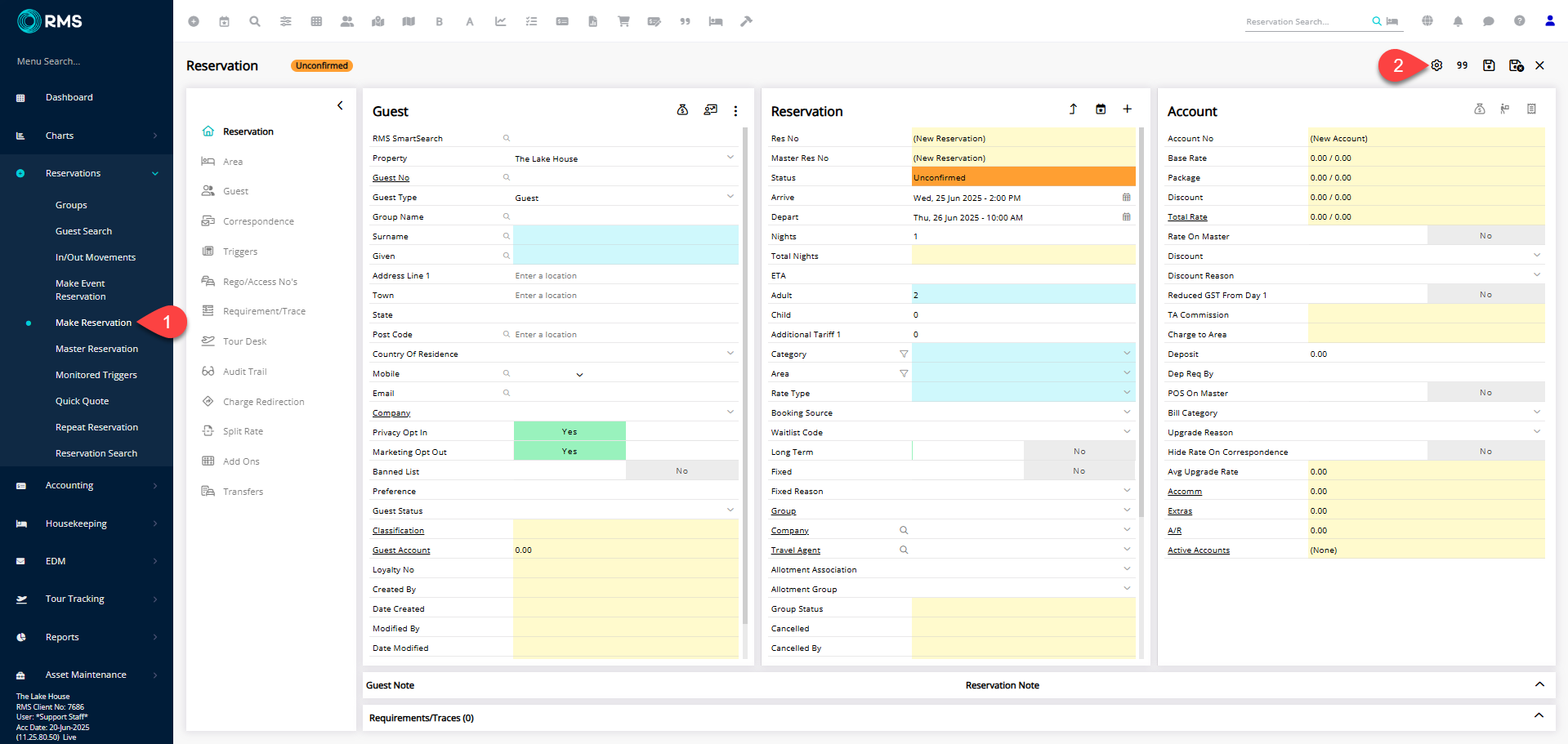Viewport: 1568px width, 744px height.
Task: Open the calendar icon in top toolbar
Action: click(x=224, y=22)
